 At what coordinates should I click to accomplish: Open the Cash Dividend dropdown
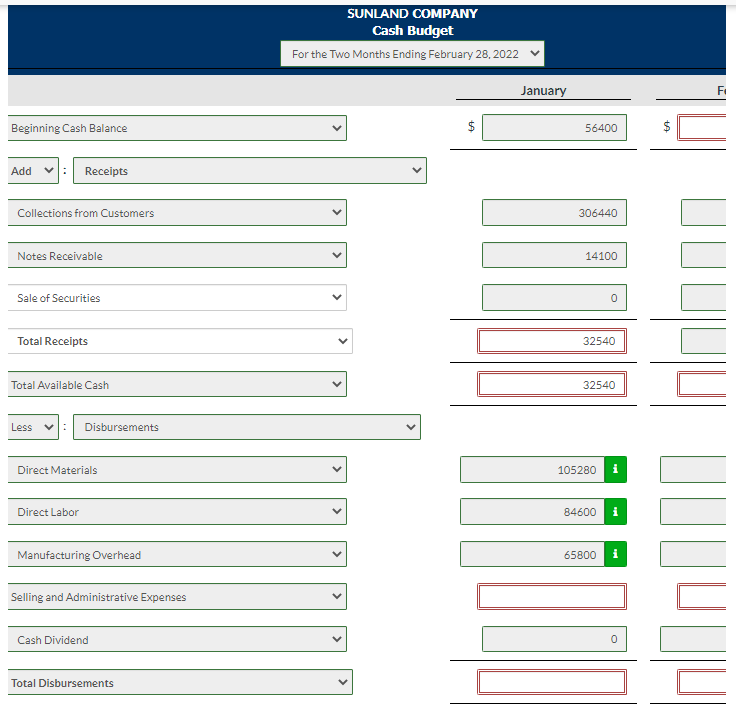tap(177, 639)
